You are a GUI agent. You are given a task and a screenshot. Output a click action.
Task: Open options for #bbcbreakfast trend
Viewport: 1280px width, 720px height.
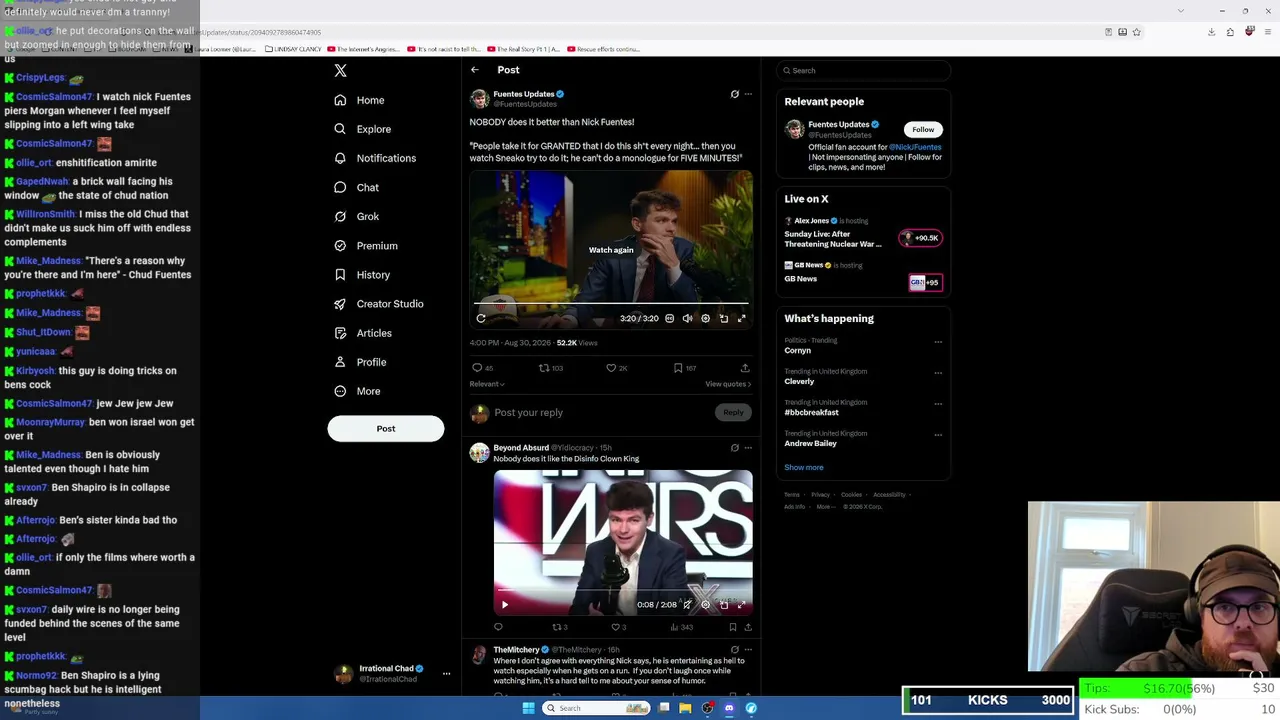938,404
